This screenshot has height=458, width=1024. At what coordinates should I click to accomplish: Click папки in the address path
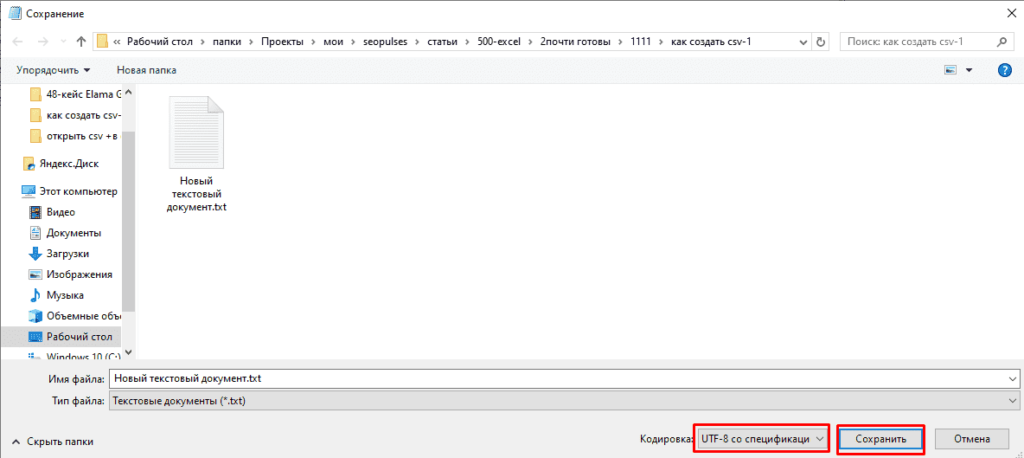pyautogui.click(x=227, y=42)
